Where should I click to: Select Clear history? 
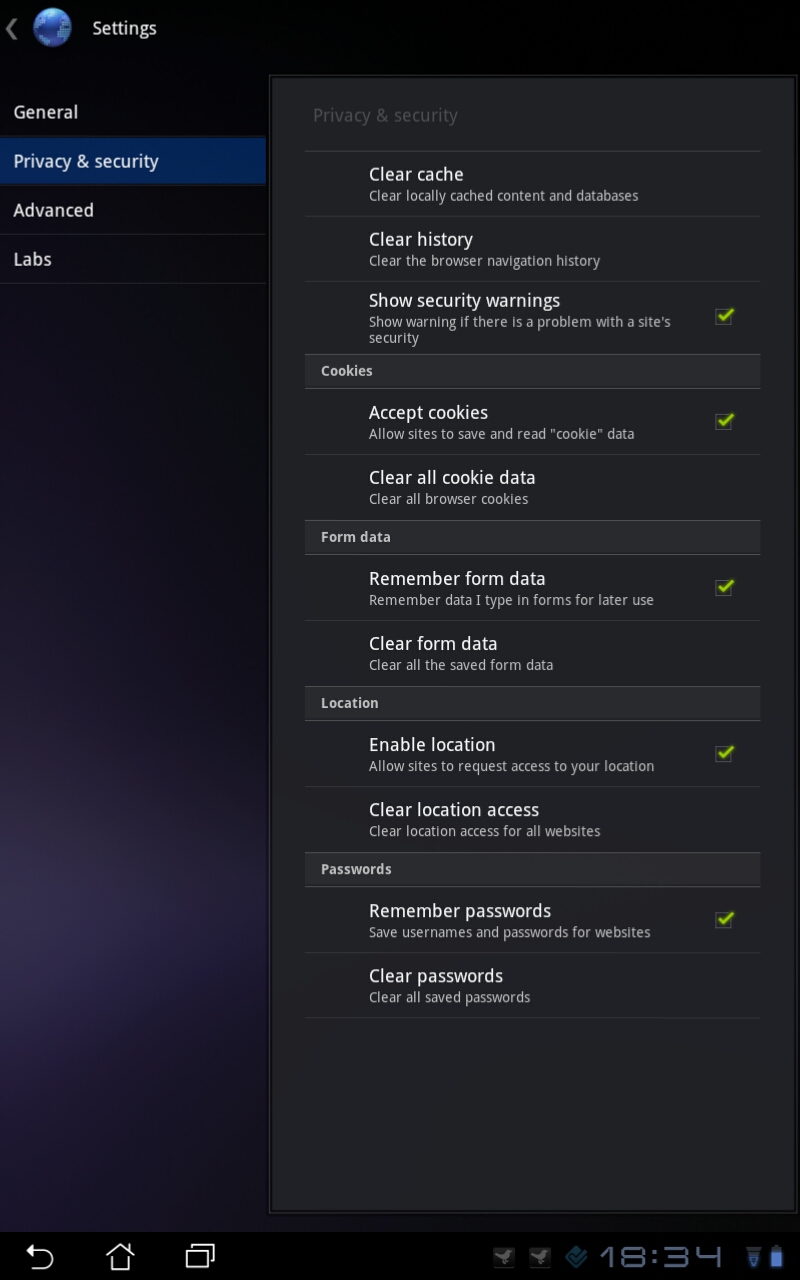pos(532,249)
